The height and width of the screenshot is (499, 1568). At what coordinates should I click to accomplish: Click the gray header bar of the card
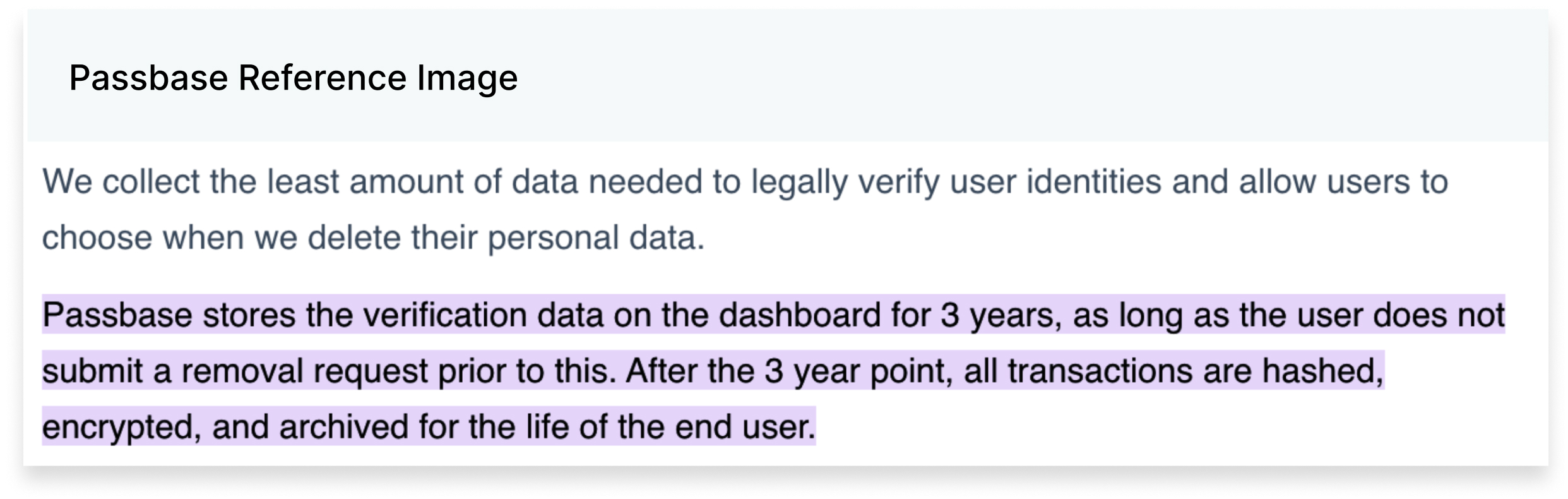[787, 75]
